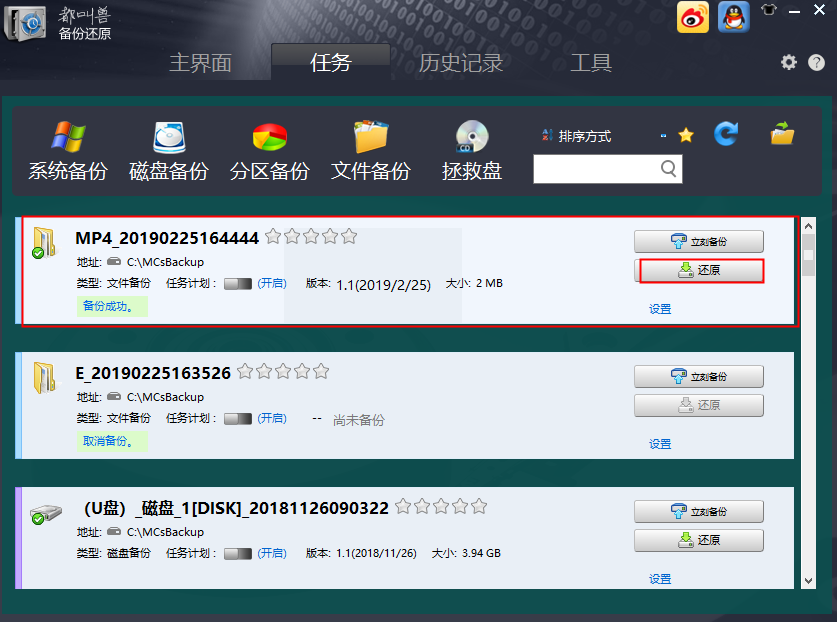The height and width of the screenshot is (622, 837).
Task: Click the task search input field
Action: pyautogui.click(x=596, y=169)
